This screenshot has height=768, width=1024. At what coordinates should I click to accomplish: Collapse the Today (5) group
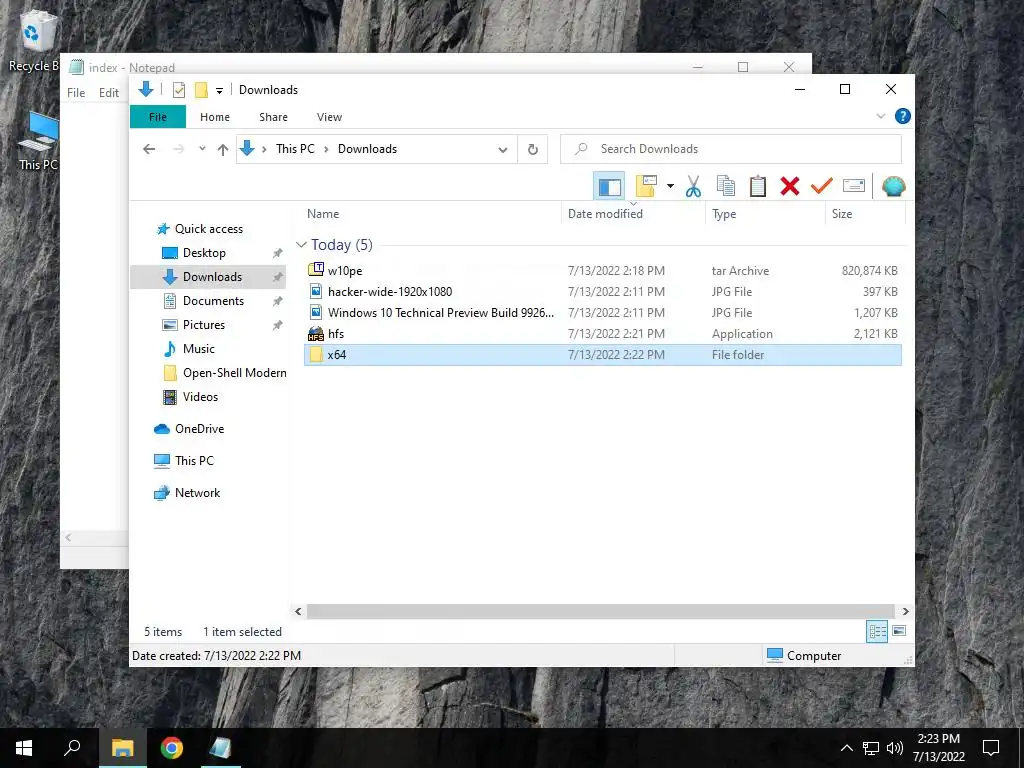[301, 245]
